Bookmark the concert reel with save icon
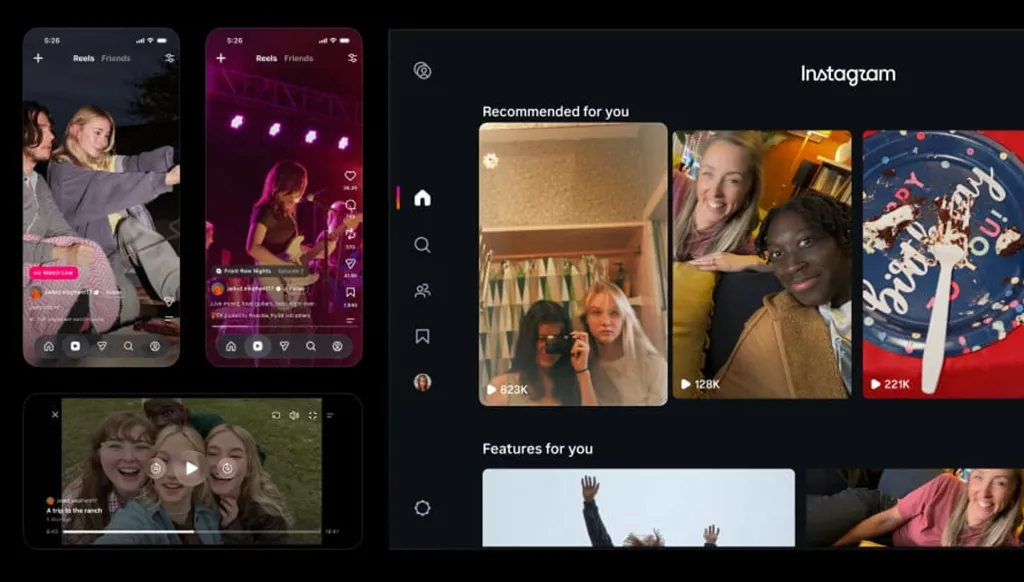Screen dimensions: 1024x582 tap(351, 292)
